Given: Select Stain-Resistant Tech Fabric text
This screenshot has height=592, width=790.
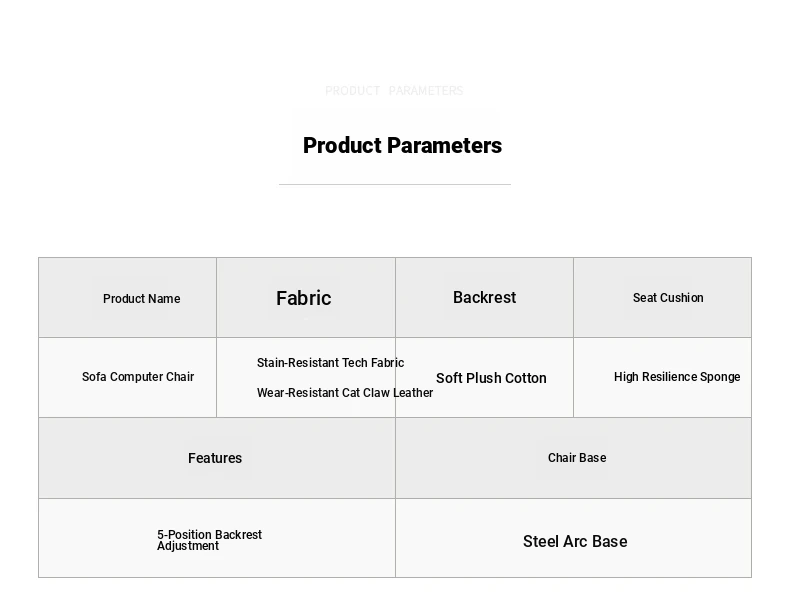Looking at the screenshot, I should [x=331, y=363].
